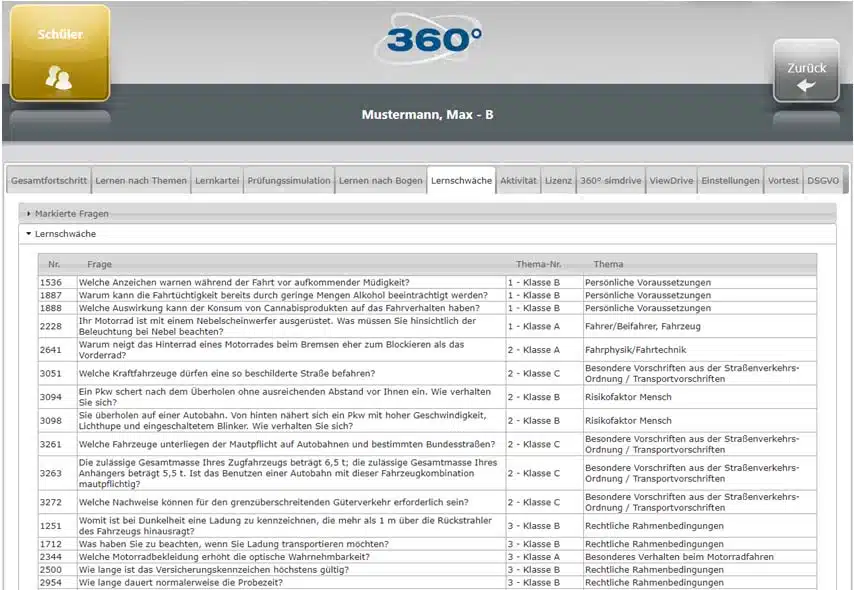Viewport: 854px width, 590px height.
Task: Collapse the Lernschwäche section
Action: pyautogui.click(x=66, y=234)
